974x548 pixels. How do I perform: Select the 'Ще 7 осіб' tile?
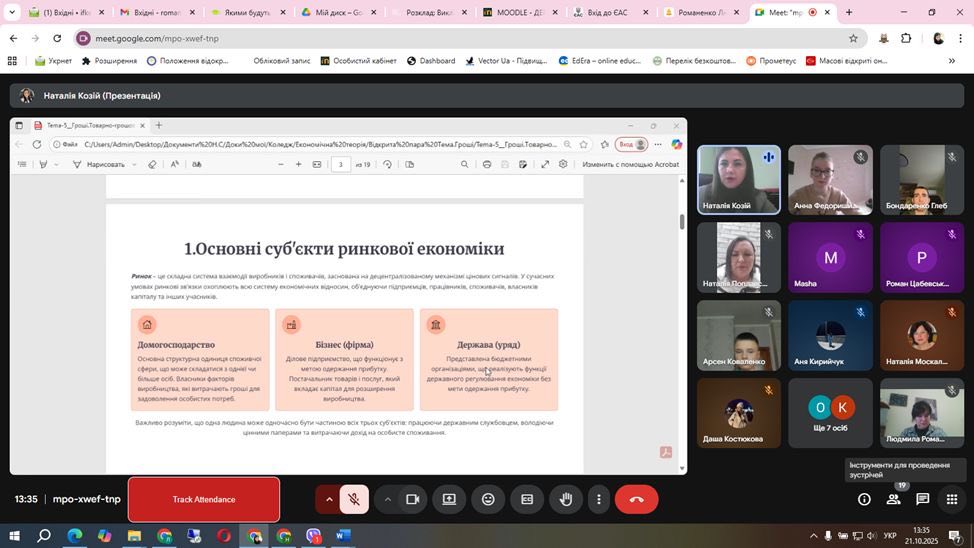pos(830,413)
